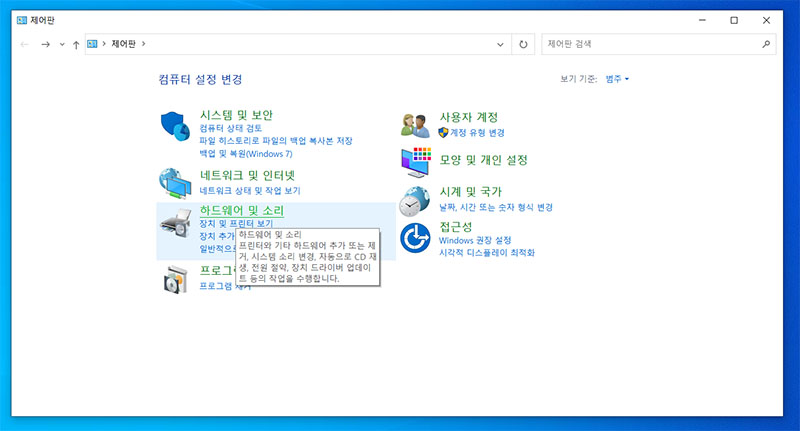800x431 pixels.
Task: Expand chevron after 제어판 in breadcrumb
Action: (x=143, y=44)
